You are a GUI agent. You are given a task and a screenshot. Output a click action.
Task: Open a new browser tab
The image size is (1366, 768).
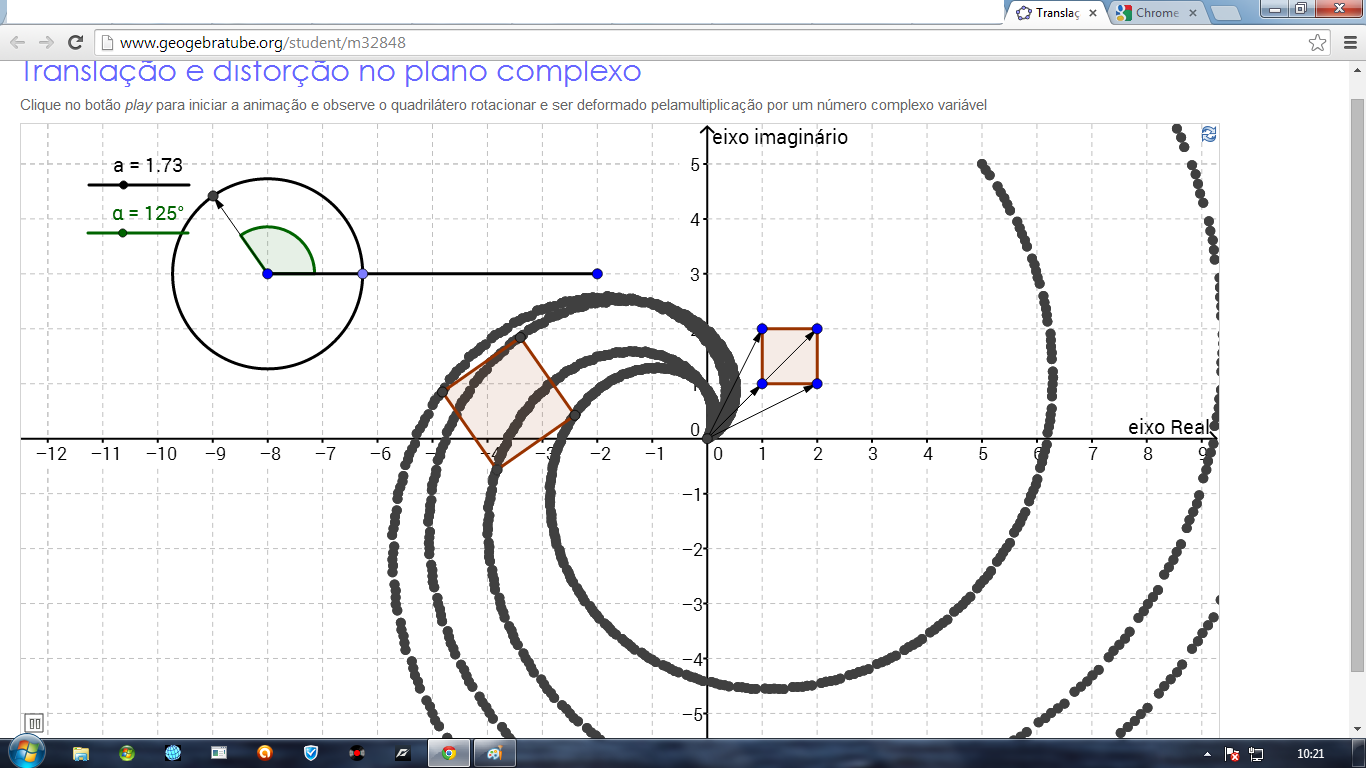point(1227,12)
